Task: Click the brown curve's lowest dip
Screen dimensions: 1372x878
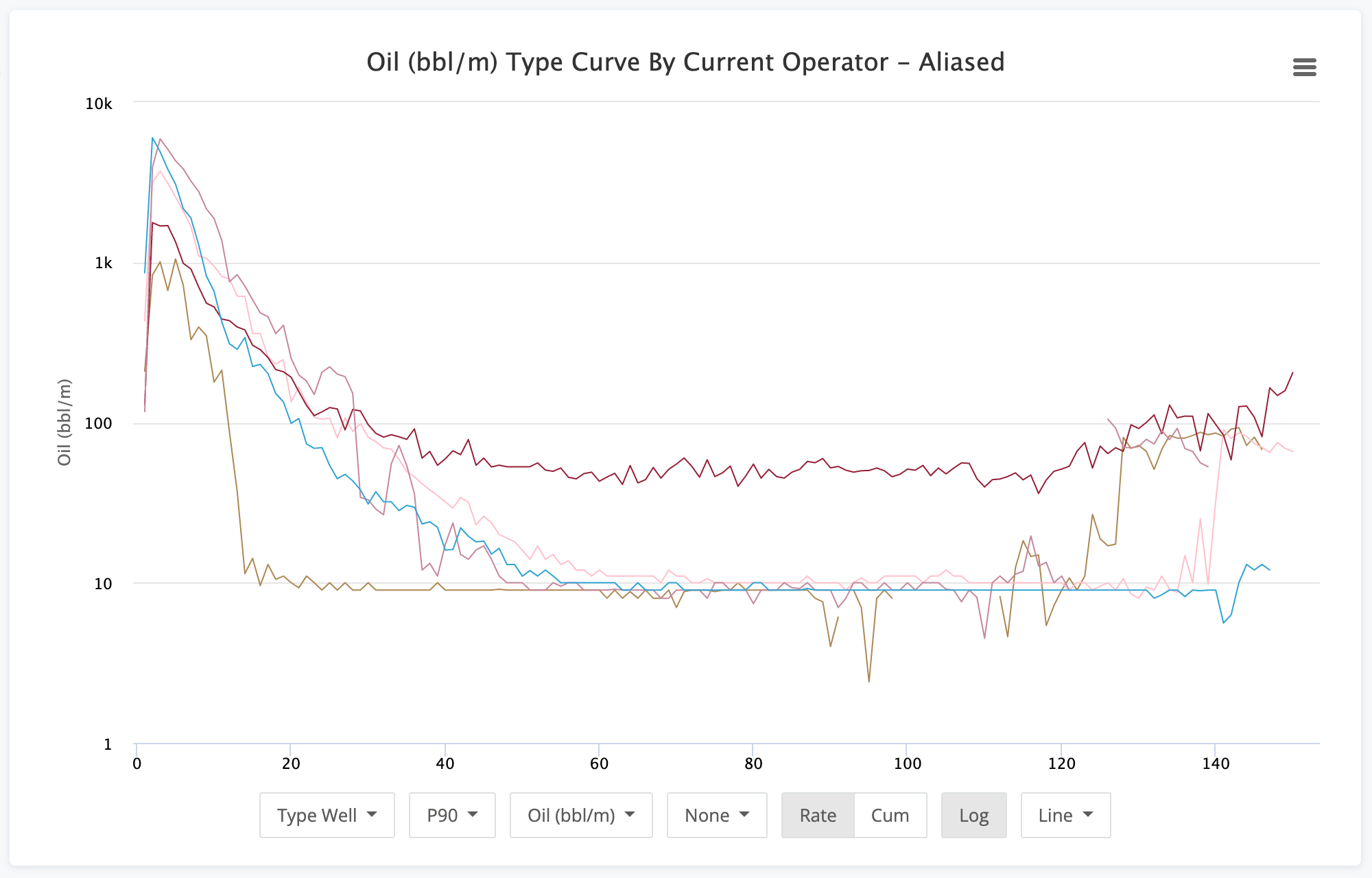Action: [869, 681]
